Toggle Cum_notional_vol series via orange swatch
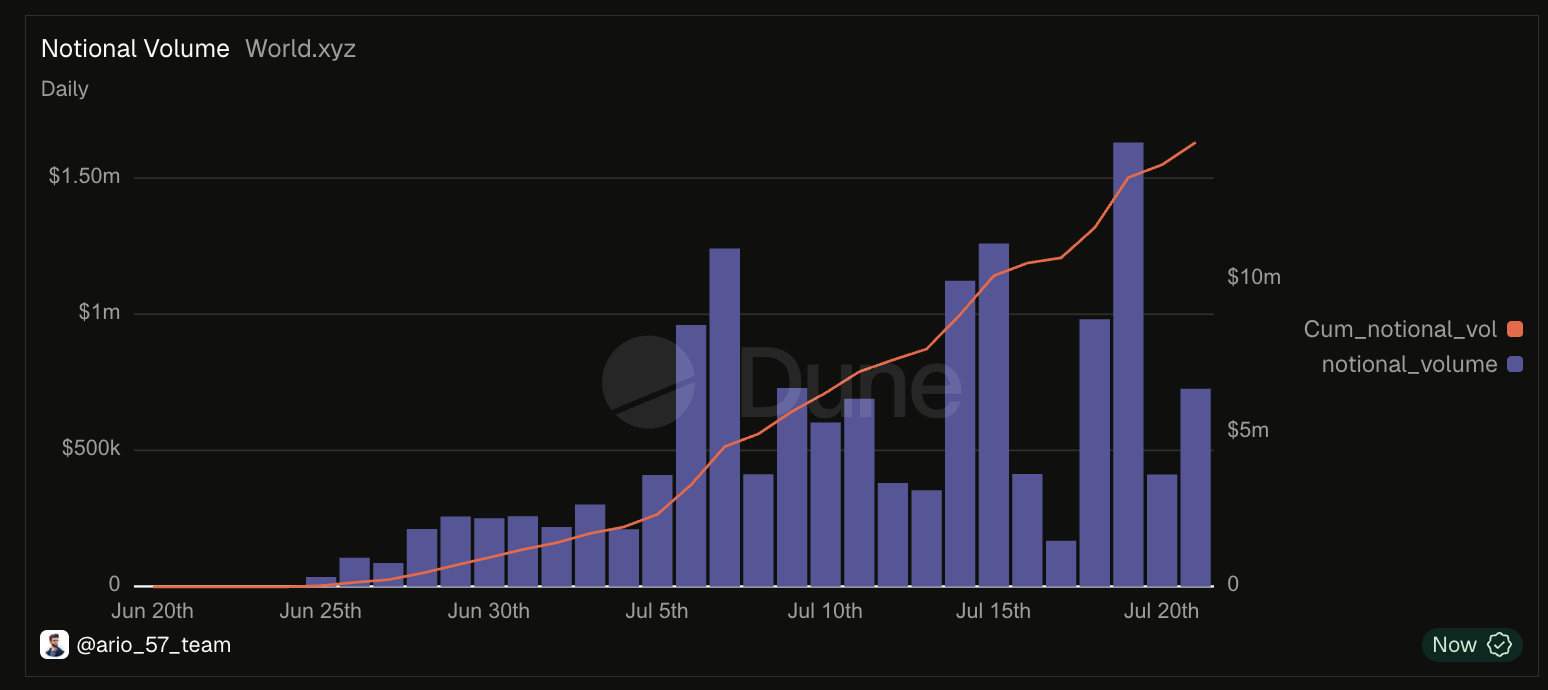Image resolution: width=1548 pixels, height=690 pixels. (1514, 330)
